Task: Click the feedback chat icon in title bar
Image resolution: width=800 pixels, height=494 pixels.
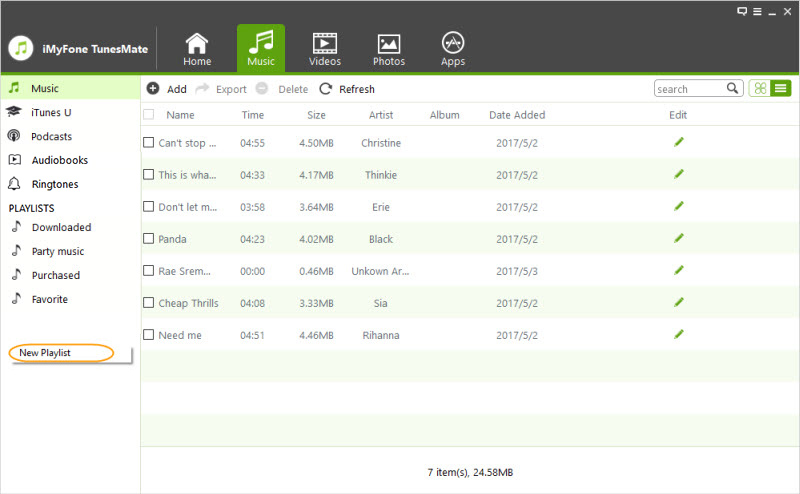Action: coord(742,11)
